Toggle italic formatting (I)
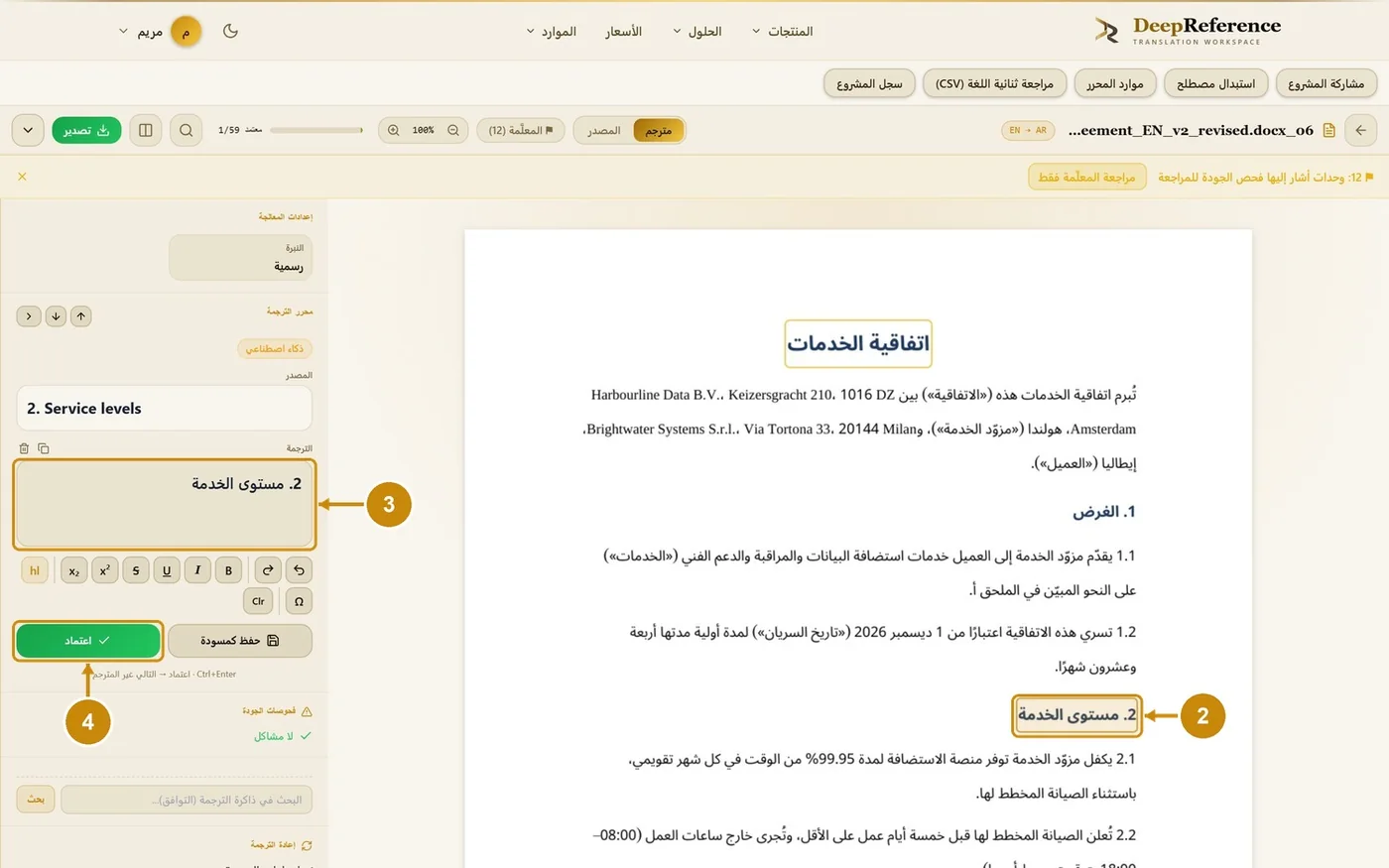 (197, 570)
